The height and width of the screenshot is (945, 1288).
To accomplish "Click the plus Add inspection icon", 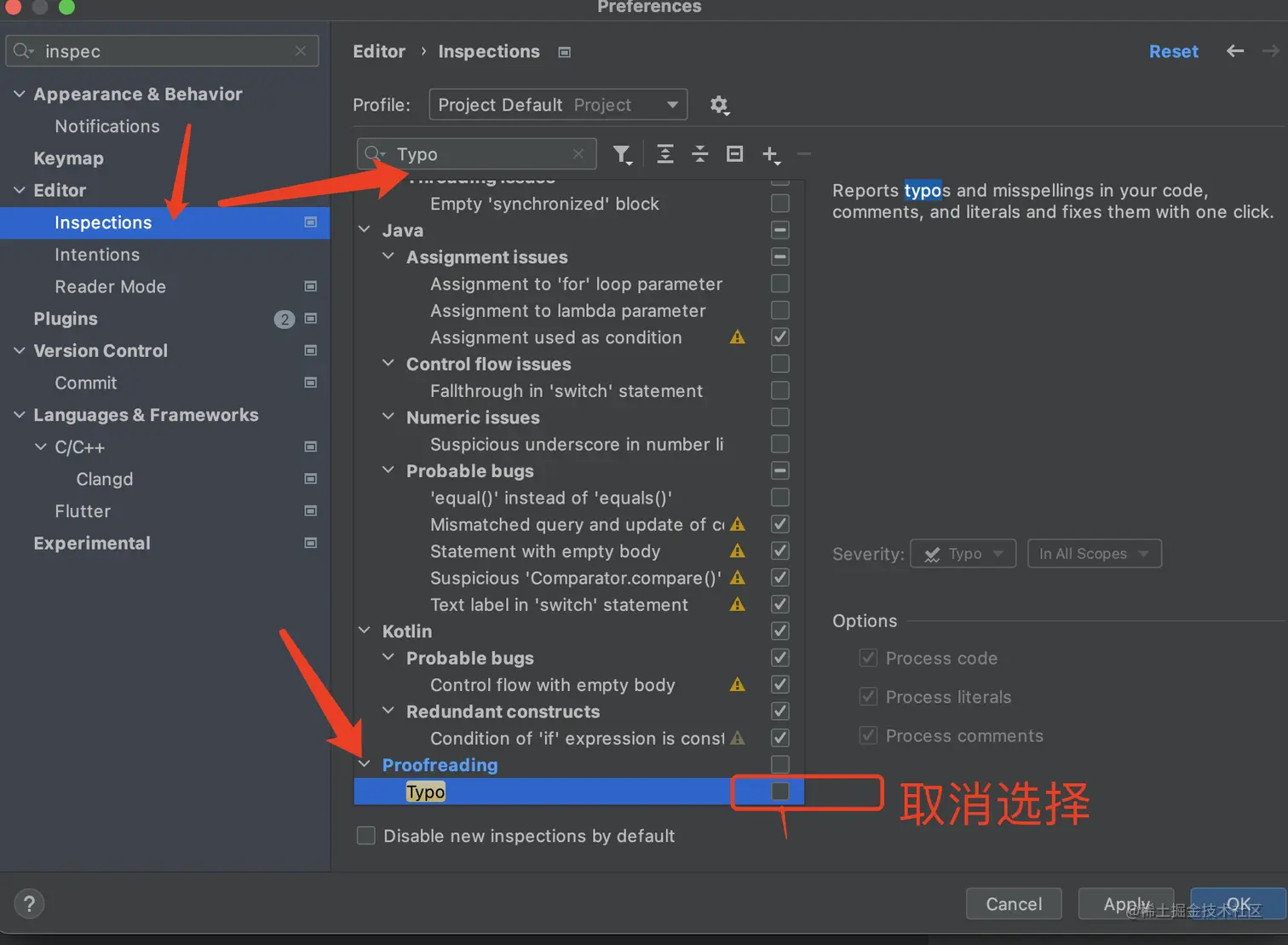I will (771, 154).
